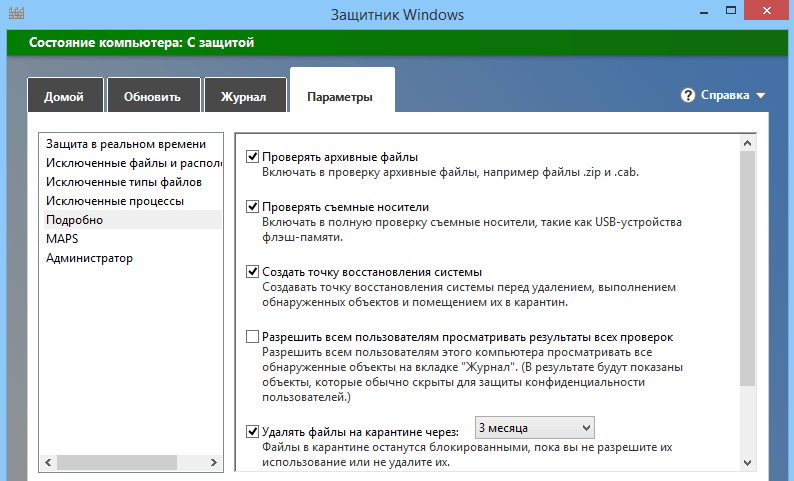This screenshot has height=481, width=794.
Task: Click the settings pane scroll up arrow
Action: tap(747, 143)
